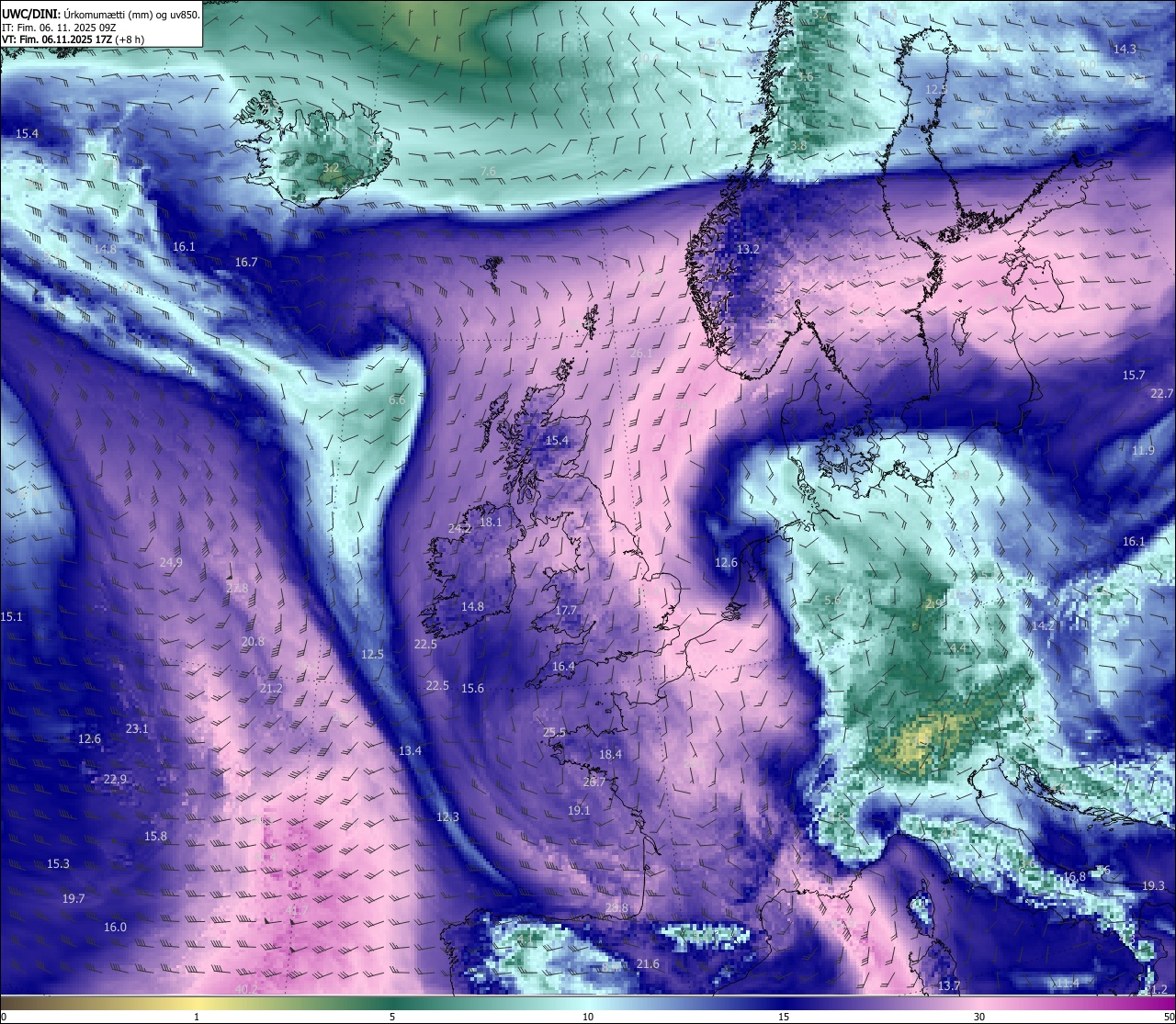Click the 14.2 value over eastern Europe
This screenshot has width=1176, height=1024.
point(1043,625)
